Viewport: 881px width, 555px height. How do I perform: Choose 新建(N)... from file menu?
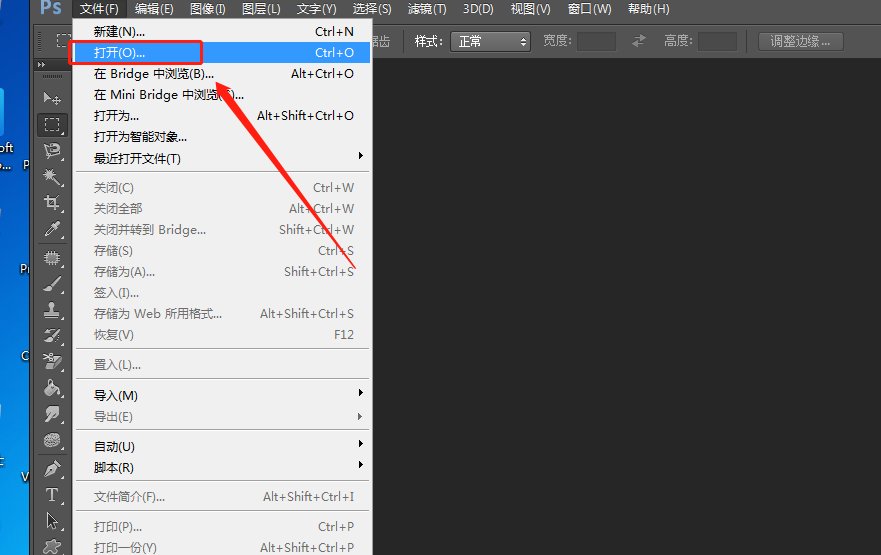222,31
